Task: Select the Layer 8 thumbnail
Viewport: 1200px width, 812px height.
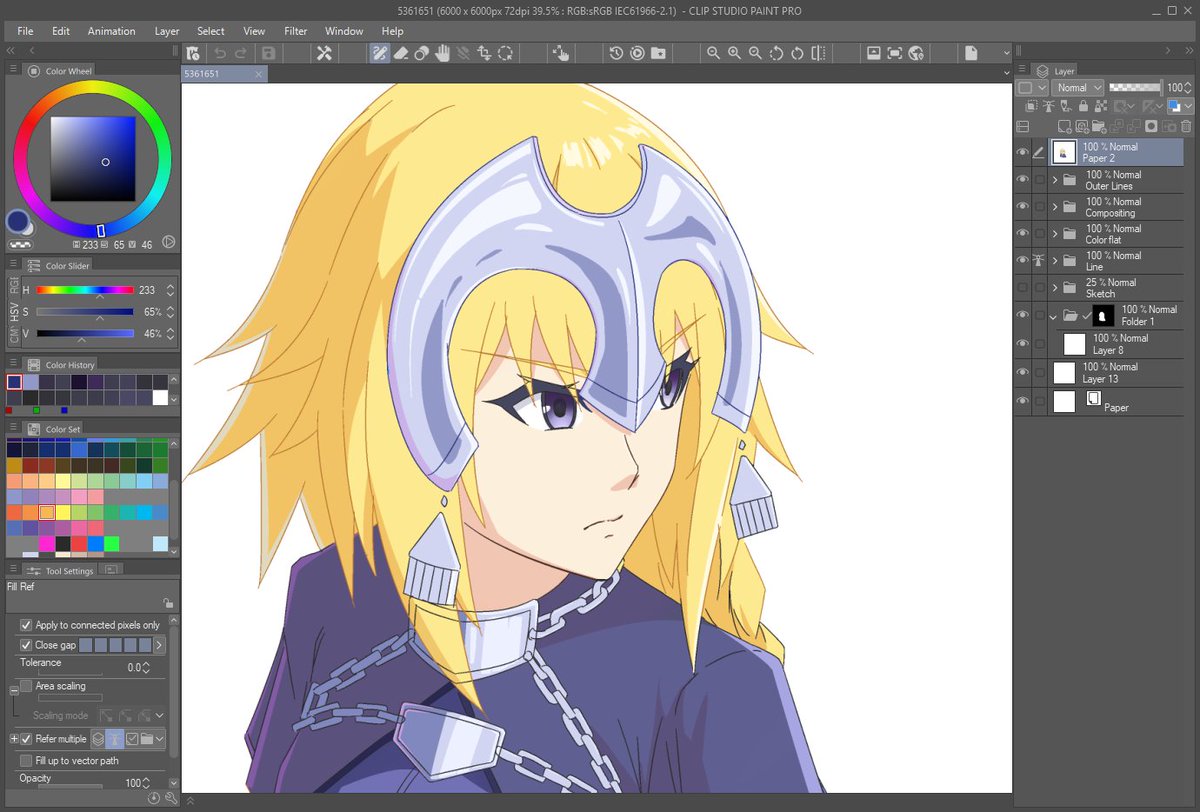Action: 1075,344
